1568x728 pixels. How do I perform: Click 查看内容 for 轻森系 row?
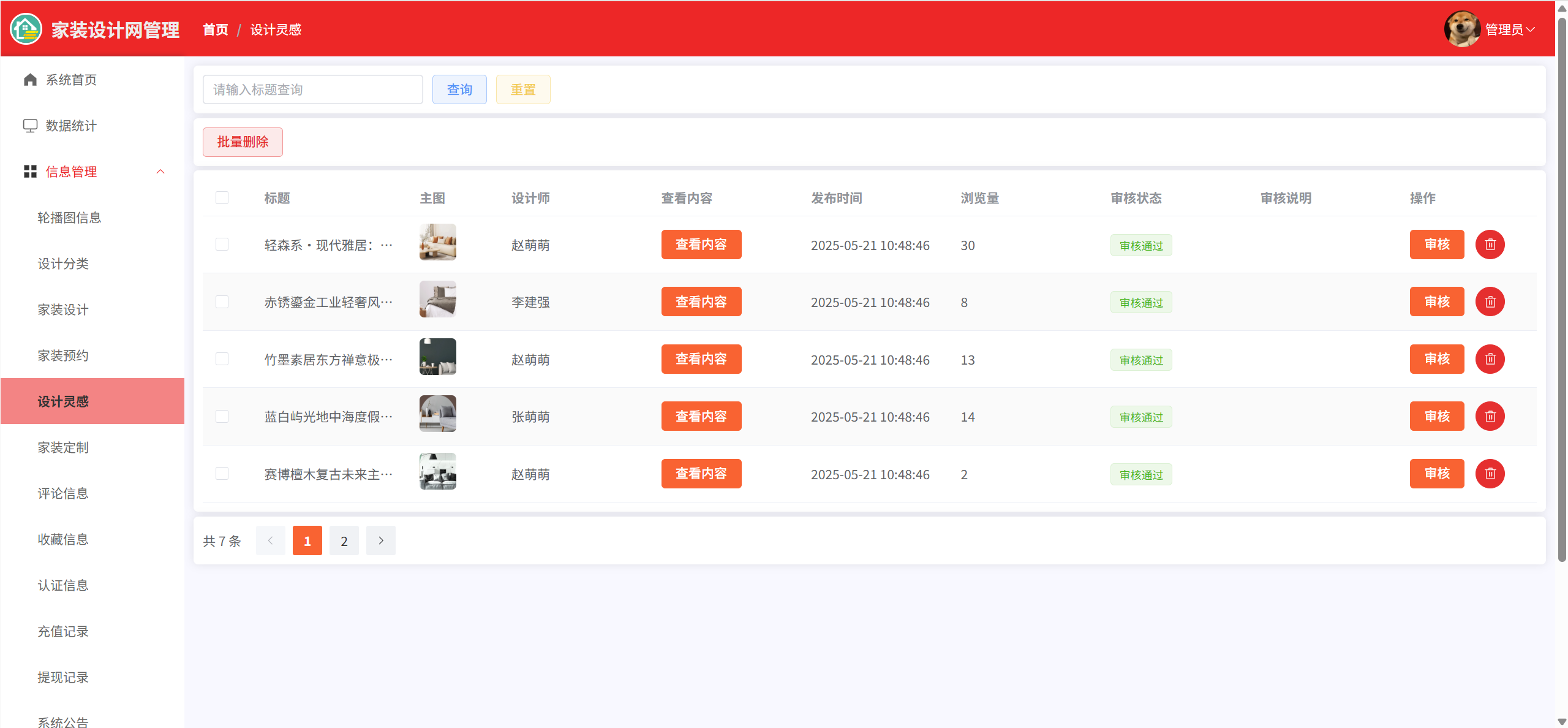tap(701, 245)
